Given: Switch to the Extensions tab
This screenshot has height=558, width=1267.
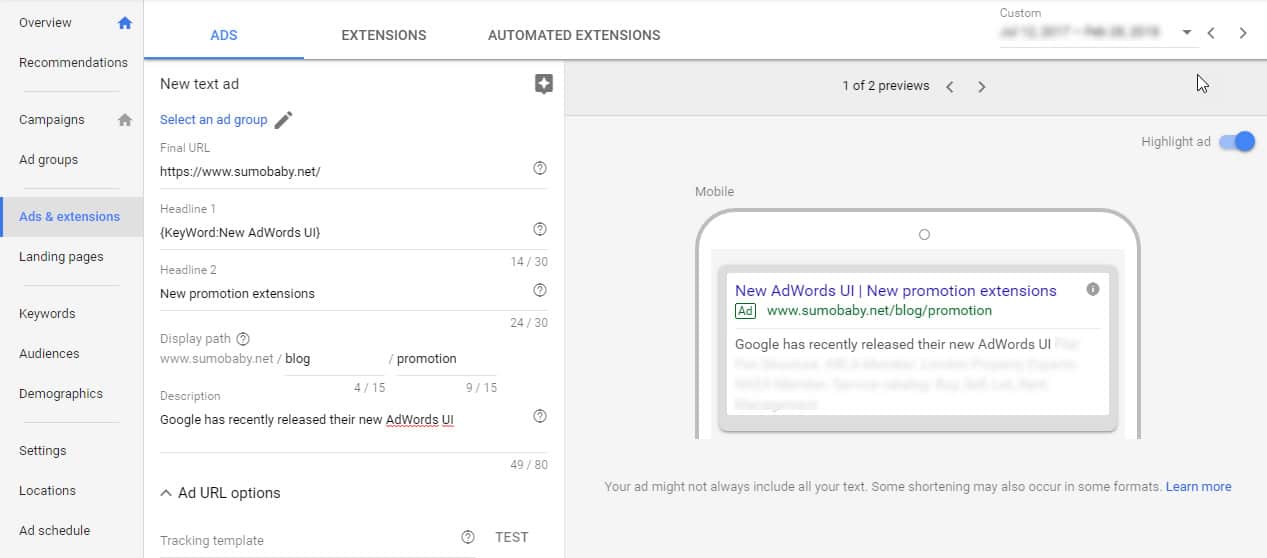Looking at the screenshot, I should pyautogui.click(x=383, y=35).
